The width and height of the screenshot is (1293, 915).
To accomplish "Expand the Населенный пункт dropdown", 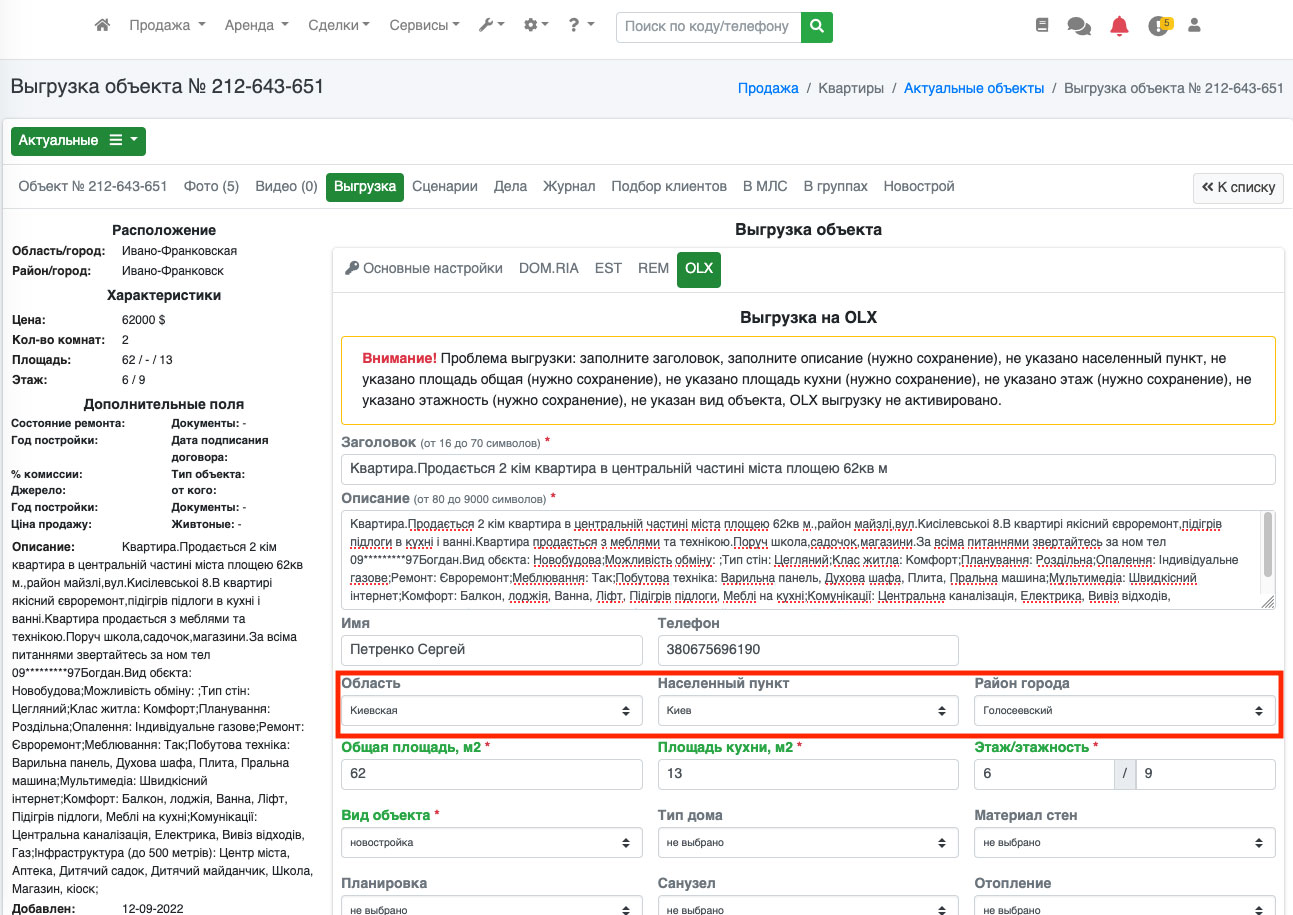I will (x=807, y=711).
